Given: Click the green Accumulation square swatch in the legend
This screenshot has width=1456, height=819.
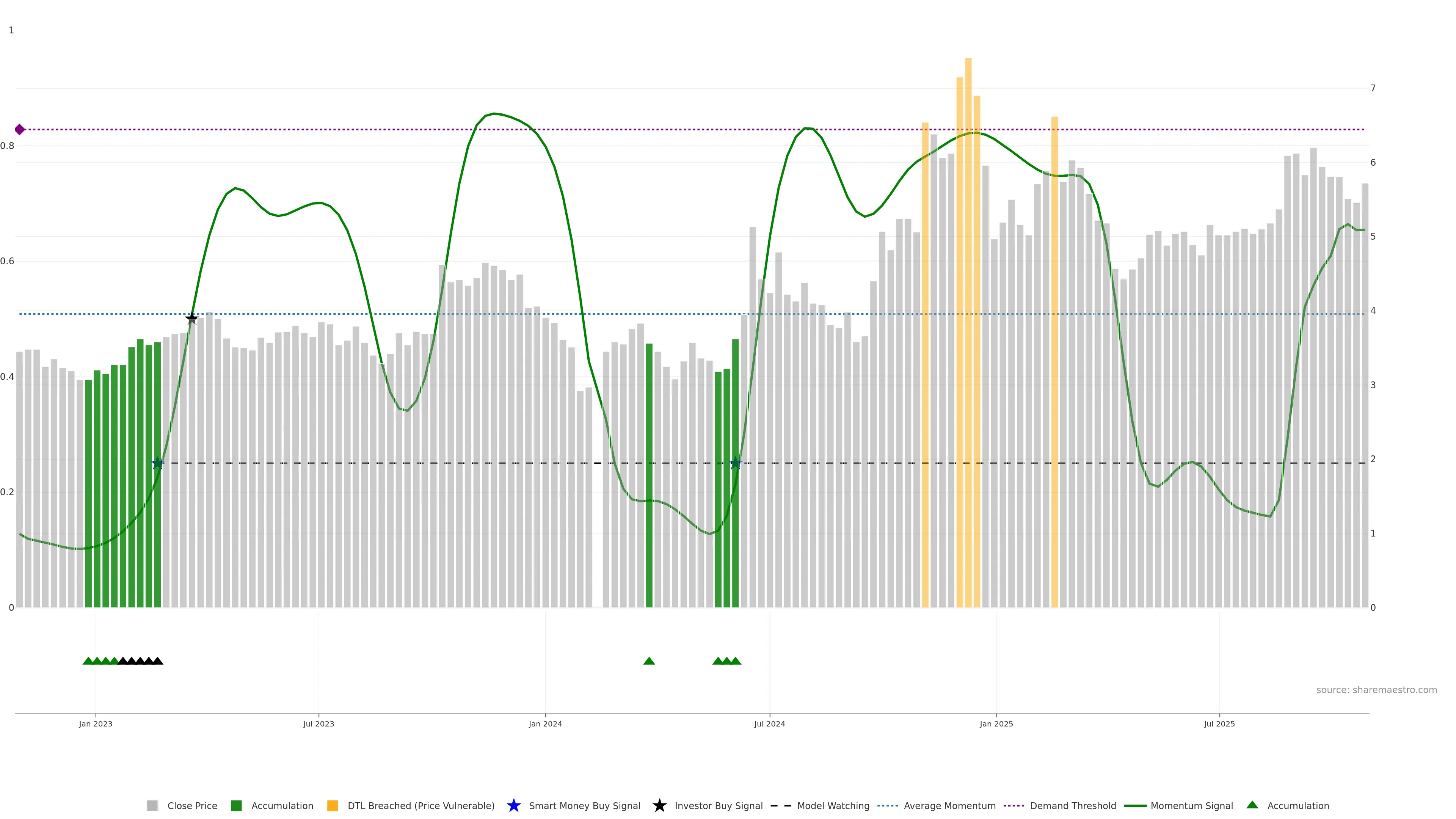Looking at the screenshot, I should [236, 806].
